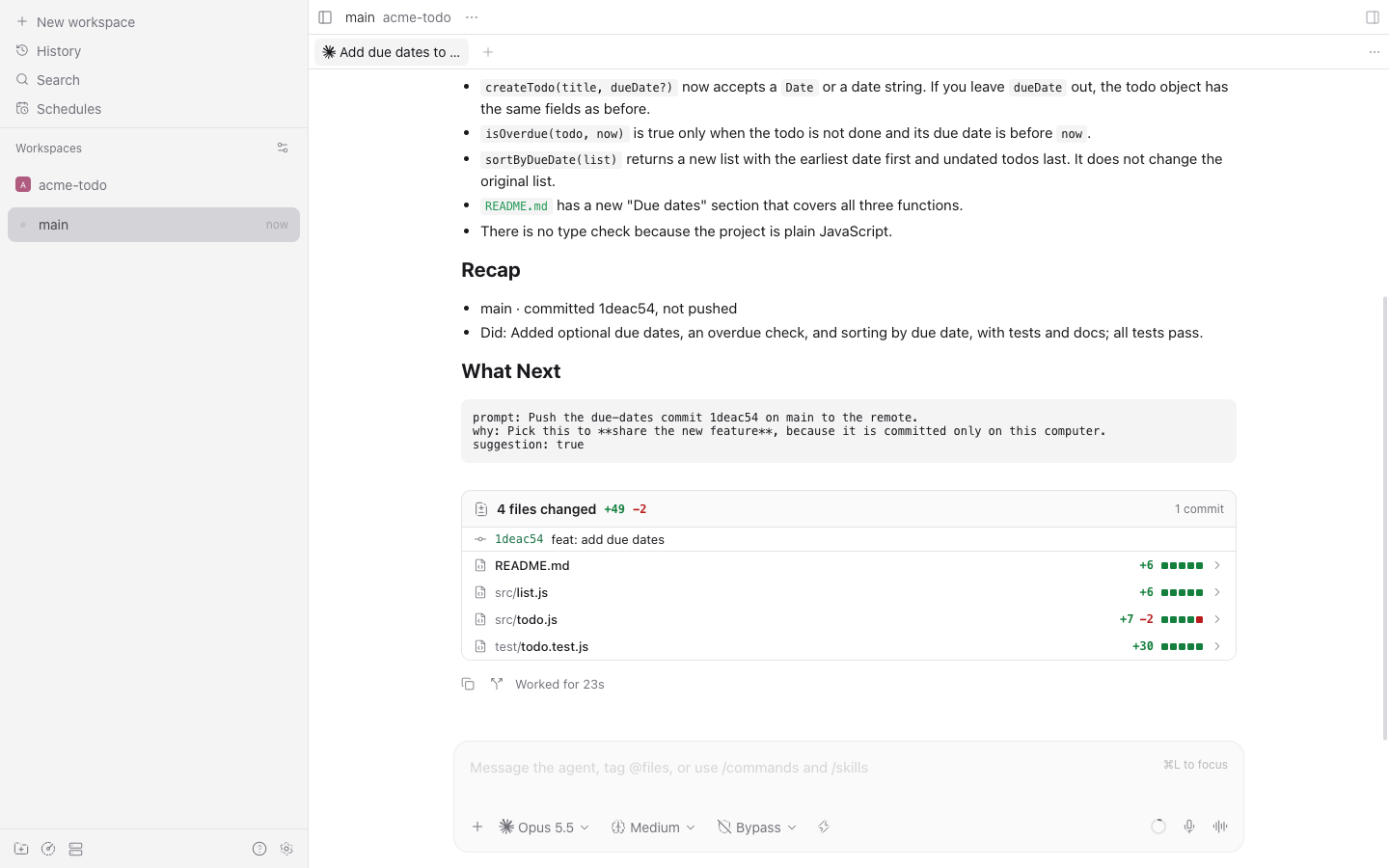Viewport: 1389px width, 868px height.
Task: Open the three-dot menu next to acme-todo
Action: 472,17
